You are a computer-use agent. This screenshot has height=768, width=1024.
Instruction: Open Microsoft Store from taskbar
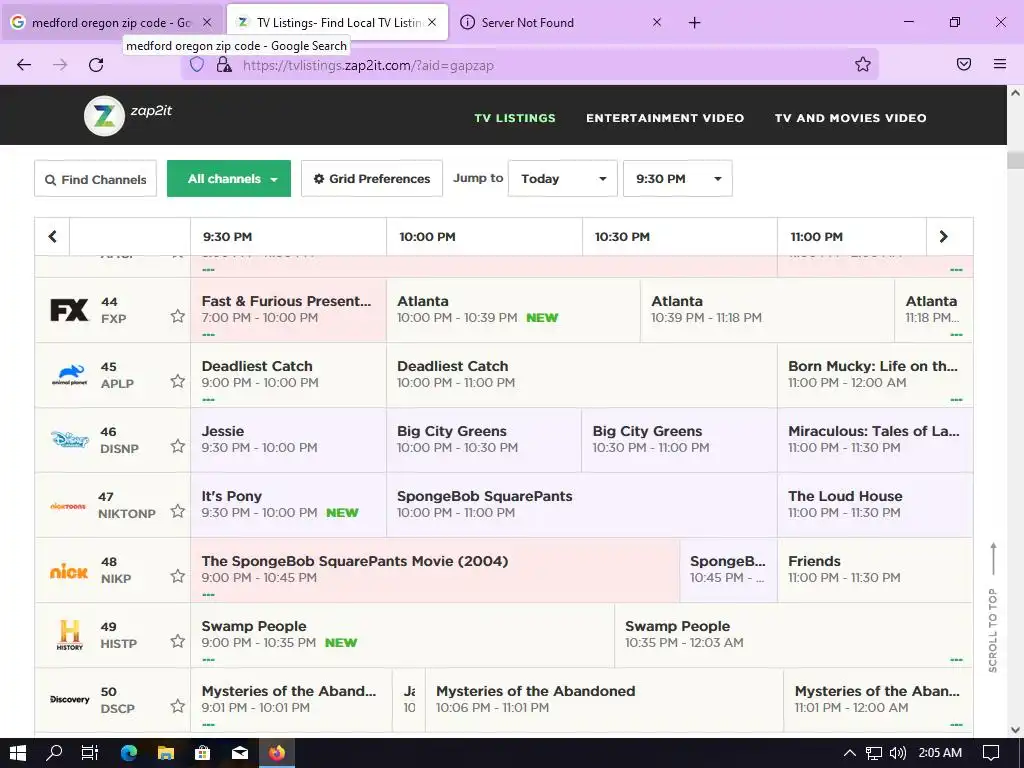tap(202, 753)
